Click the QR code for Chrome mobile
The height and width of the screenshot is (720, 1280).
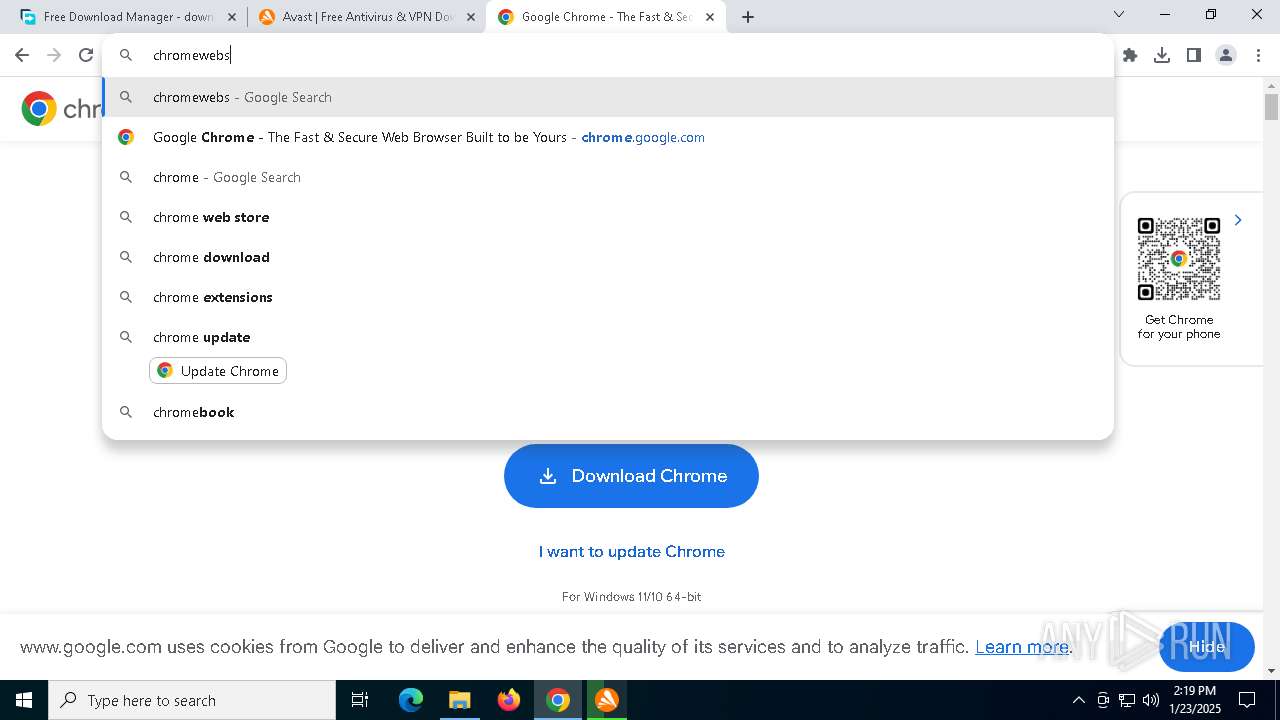coord(1179,259)
